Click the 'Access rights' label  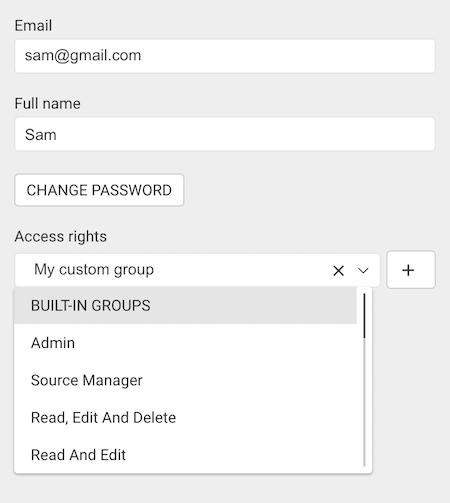[60, 236]
